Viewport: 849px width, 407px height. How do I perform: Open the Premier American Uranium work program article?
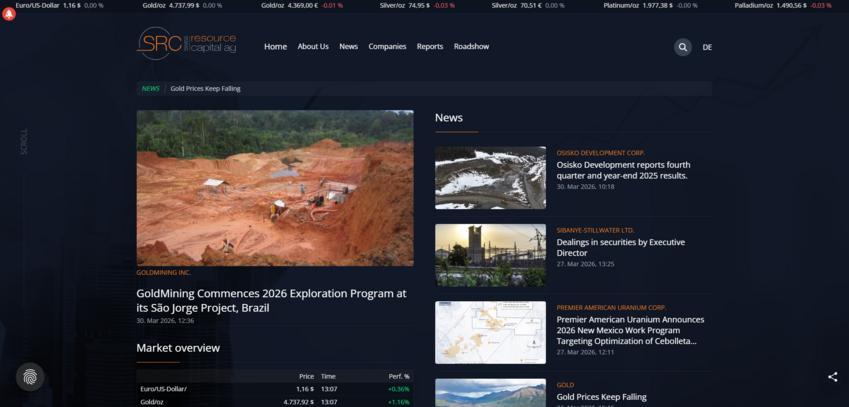(630, 330)
